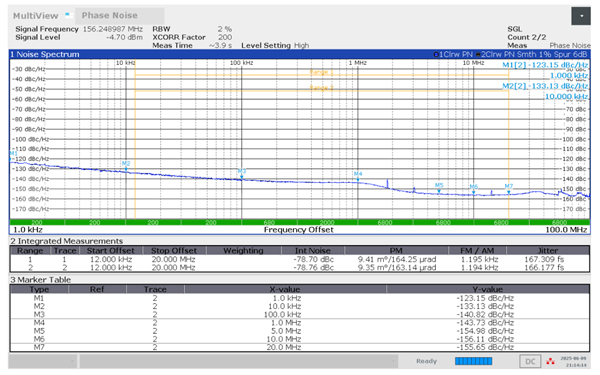Click the Signal Level value -4.70 dBm
Viewport: 600px width, 375px height.
124,38
